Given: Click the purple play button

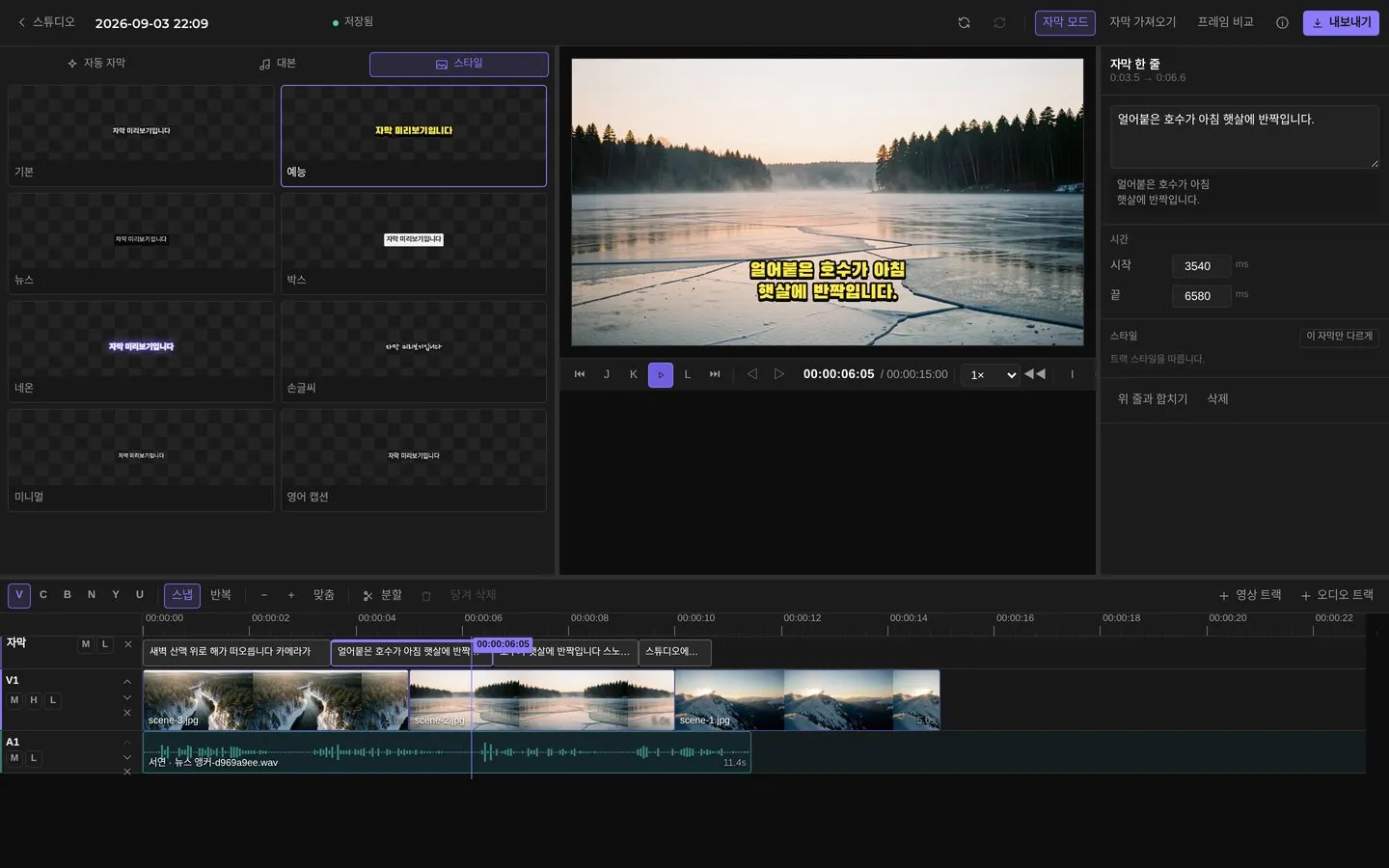Looking at the screenshot, I should pyautogui.click(x=661, y=374).
